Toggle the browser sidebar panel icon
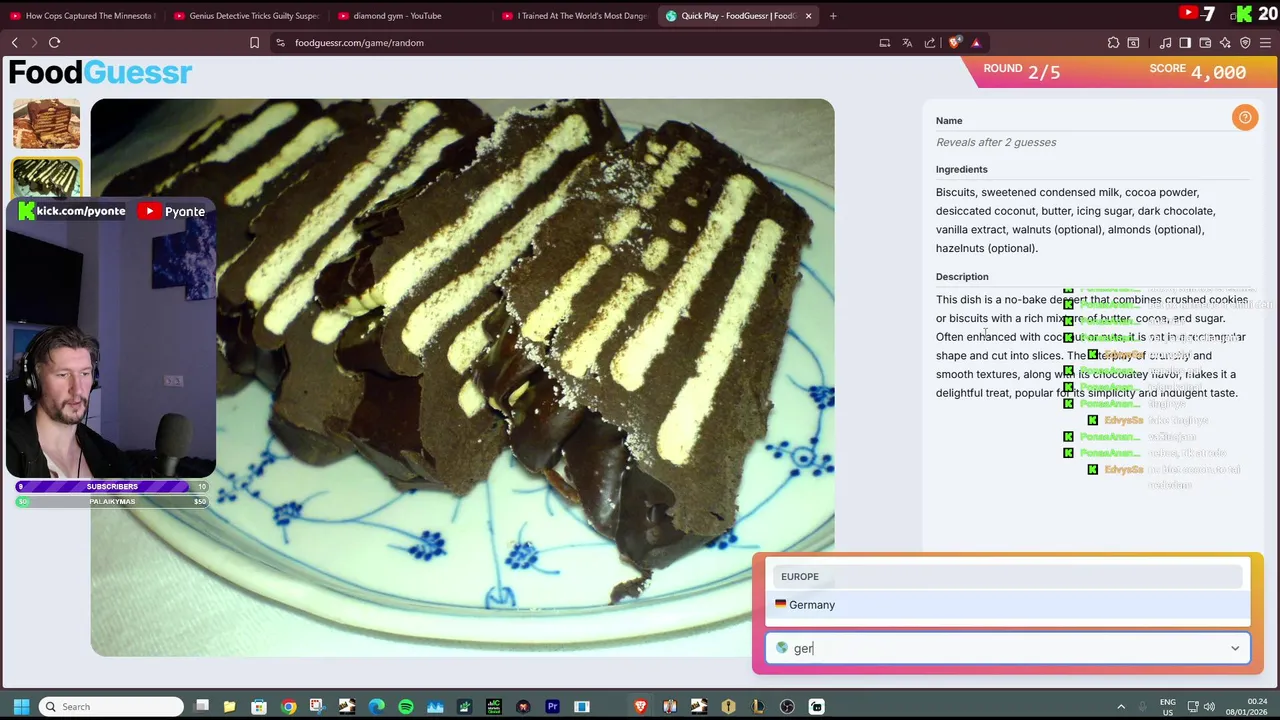 1185,43
